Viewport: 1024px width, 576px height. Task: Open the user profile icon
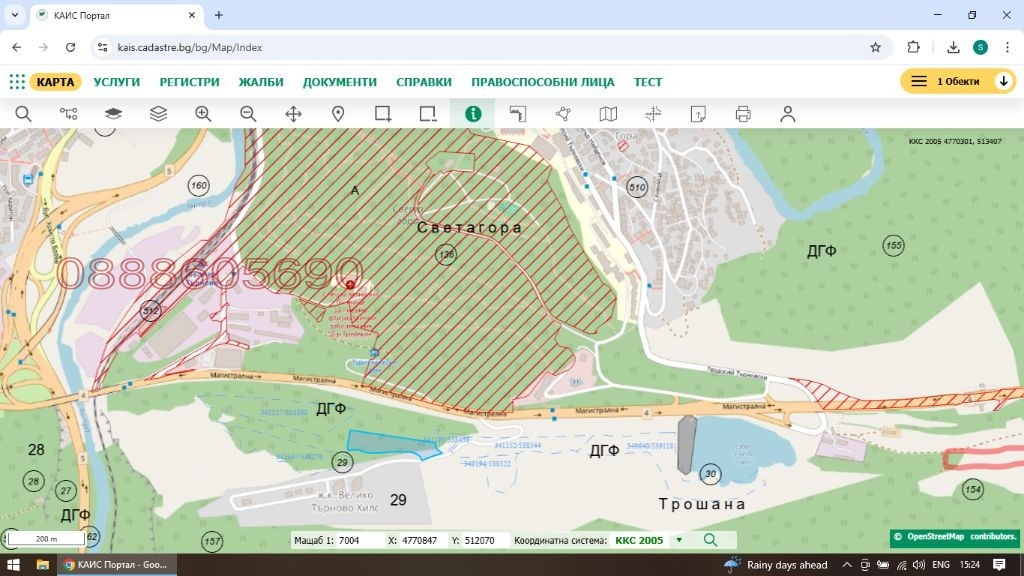[788, 114]
